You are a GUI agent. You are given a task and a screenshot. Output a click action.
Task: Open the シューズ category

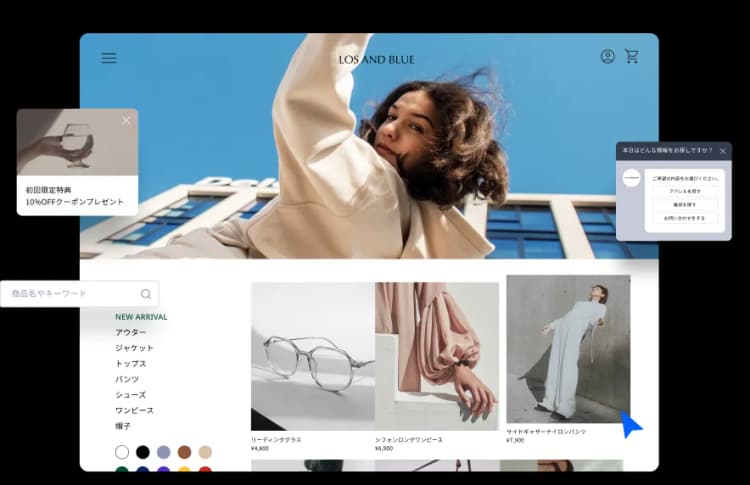131,395
